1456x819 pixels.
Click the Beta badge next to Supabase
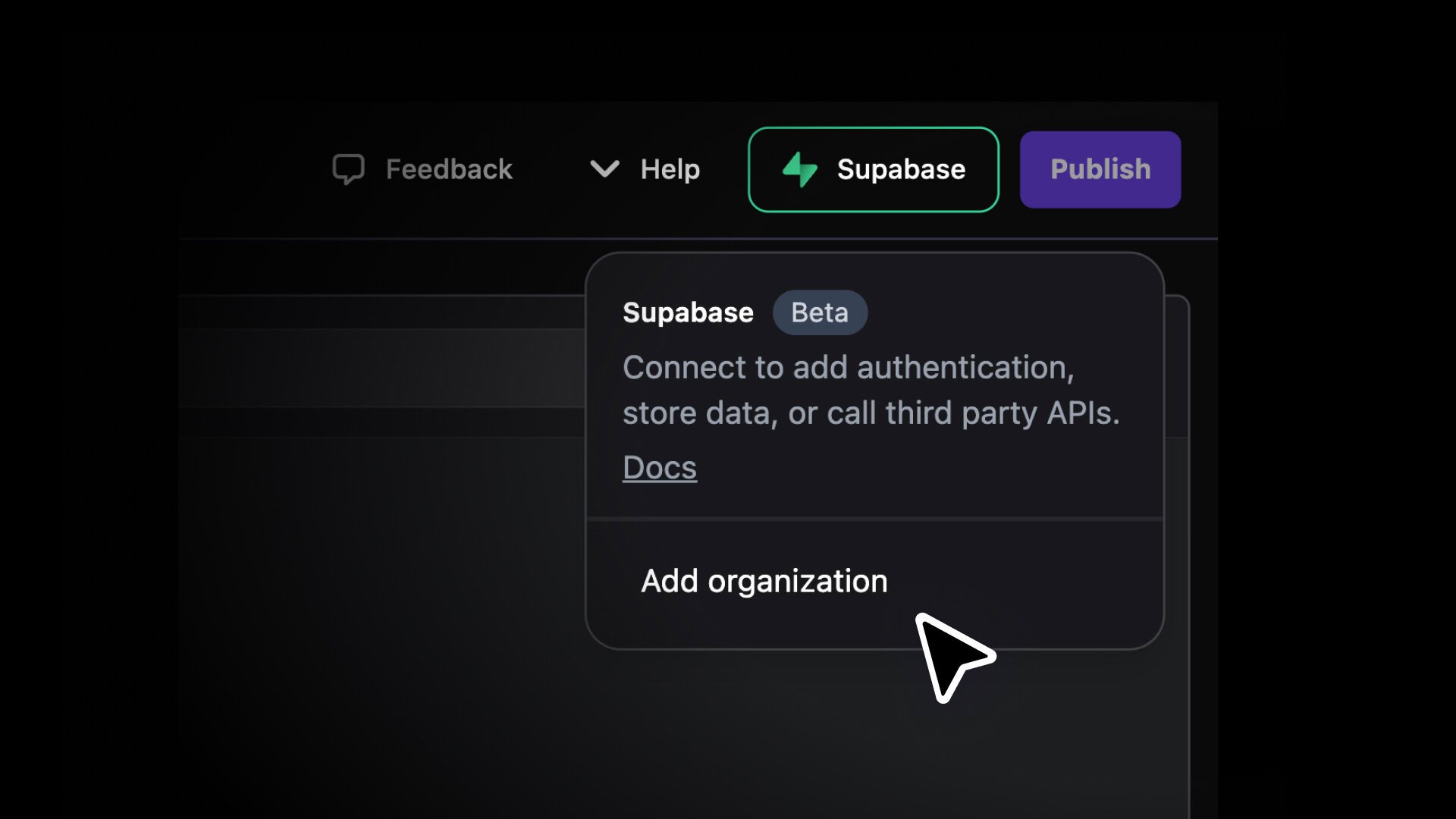(820, 312)
